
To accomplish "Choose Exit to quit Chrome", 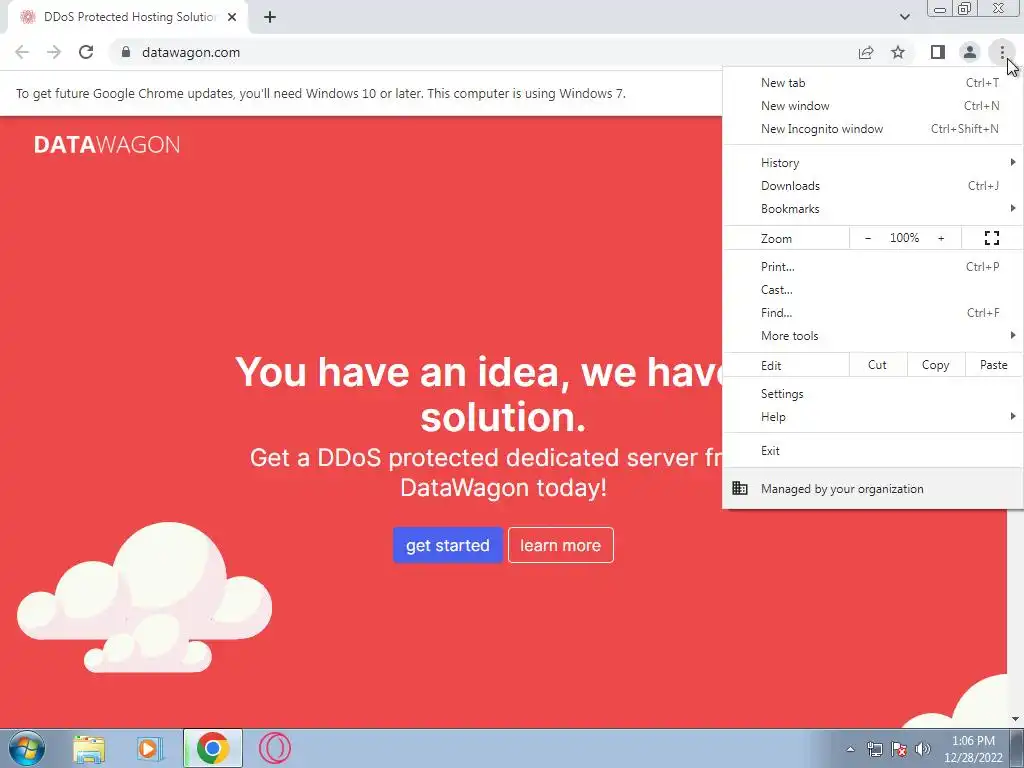I will click(872, 451).
